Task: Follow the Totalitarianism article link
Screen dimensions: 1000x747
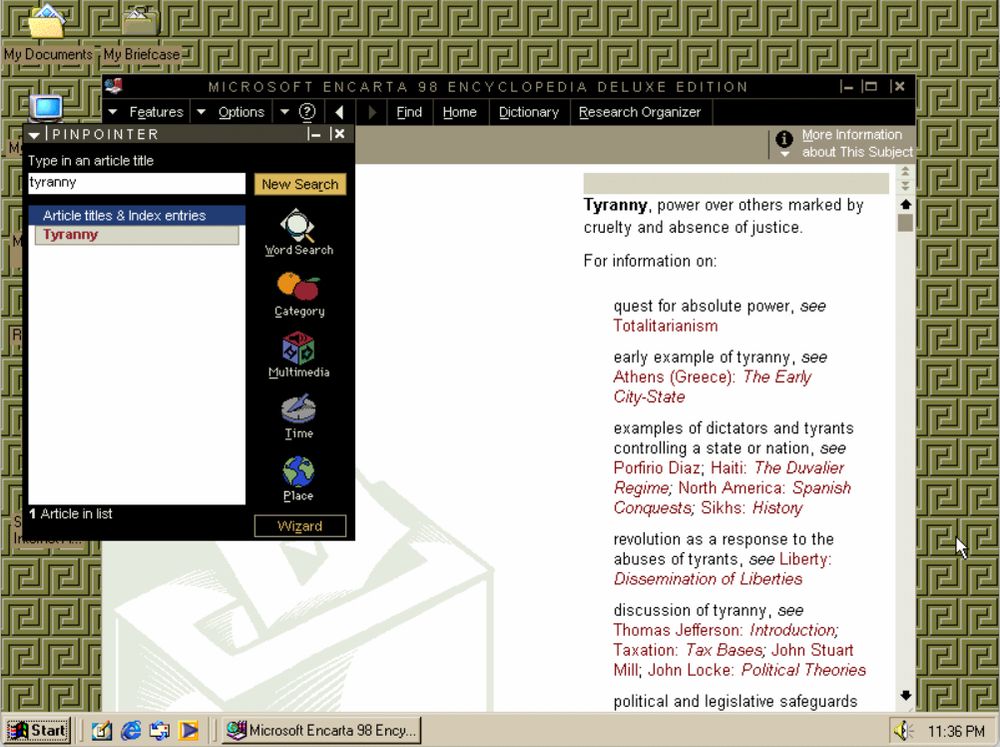Action: coord(665,326)
